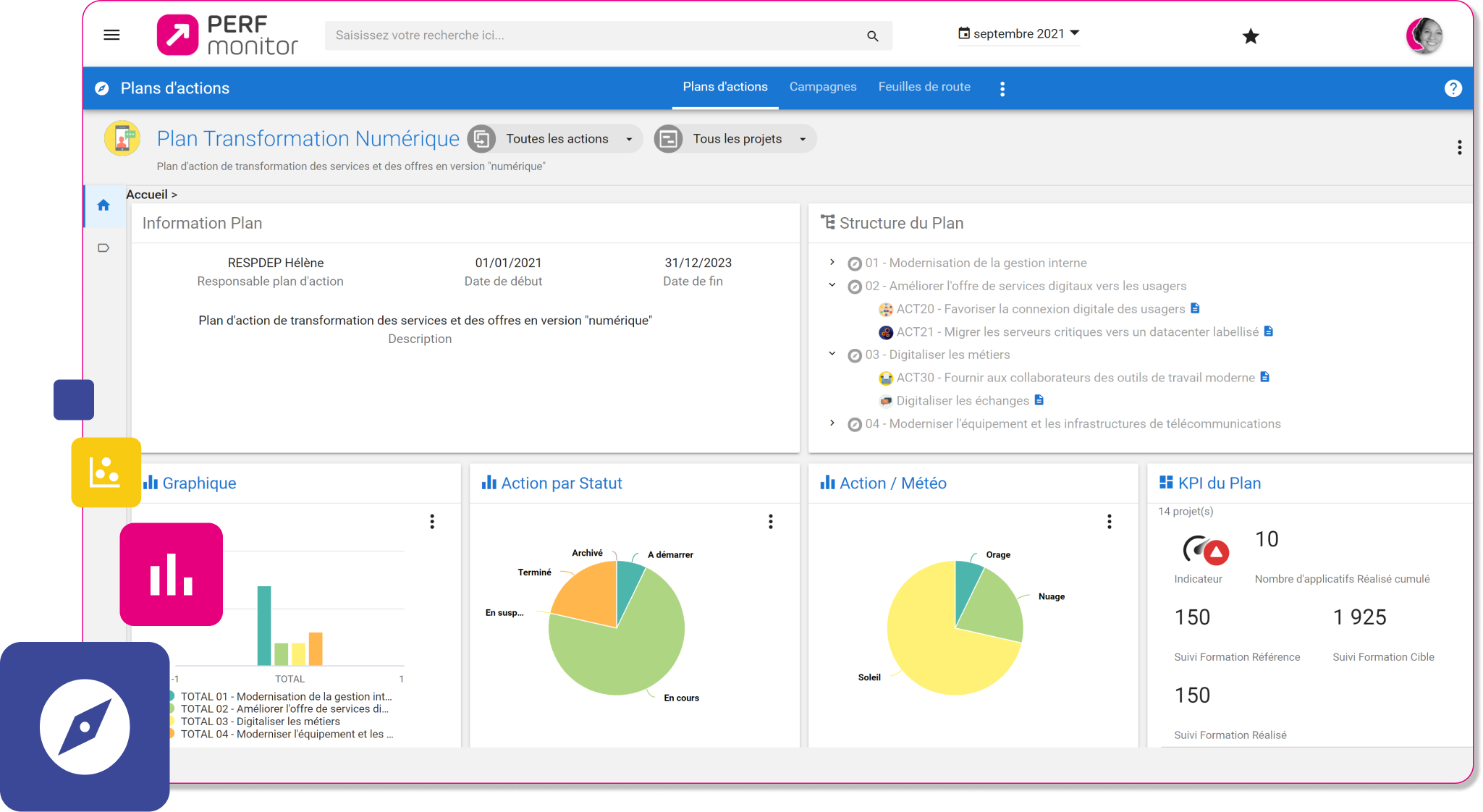Collapse 03 - Digitaliser les métiers node
This screenshot has height=812, width=1483.
[832, 354]
